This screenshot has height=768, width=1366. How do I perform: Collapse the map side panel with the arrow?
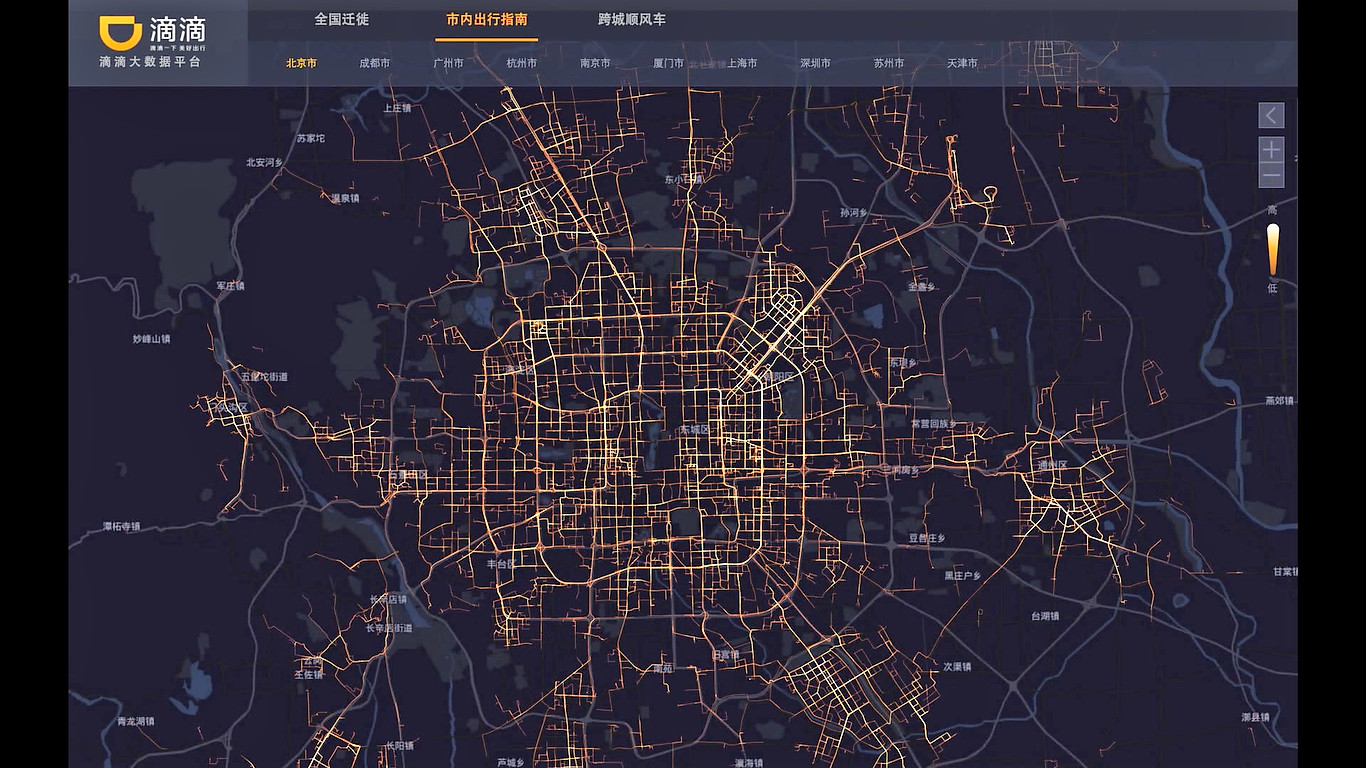1271,116
